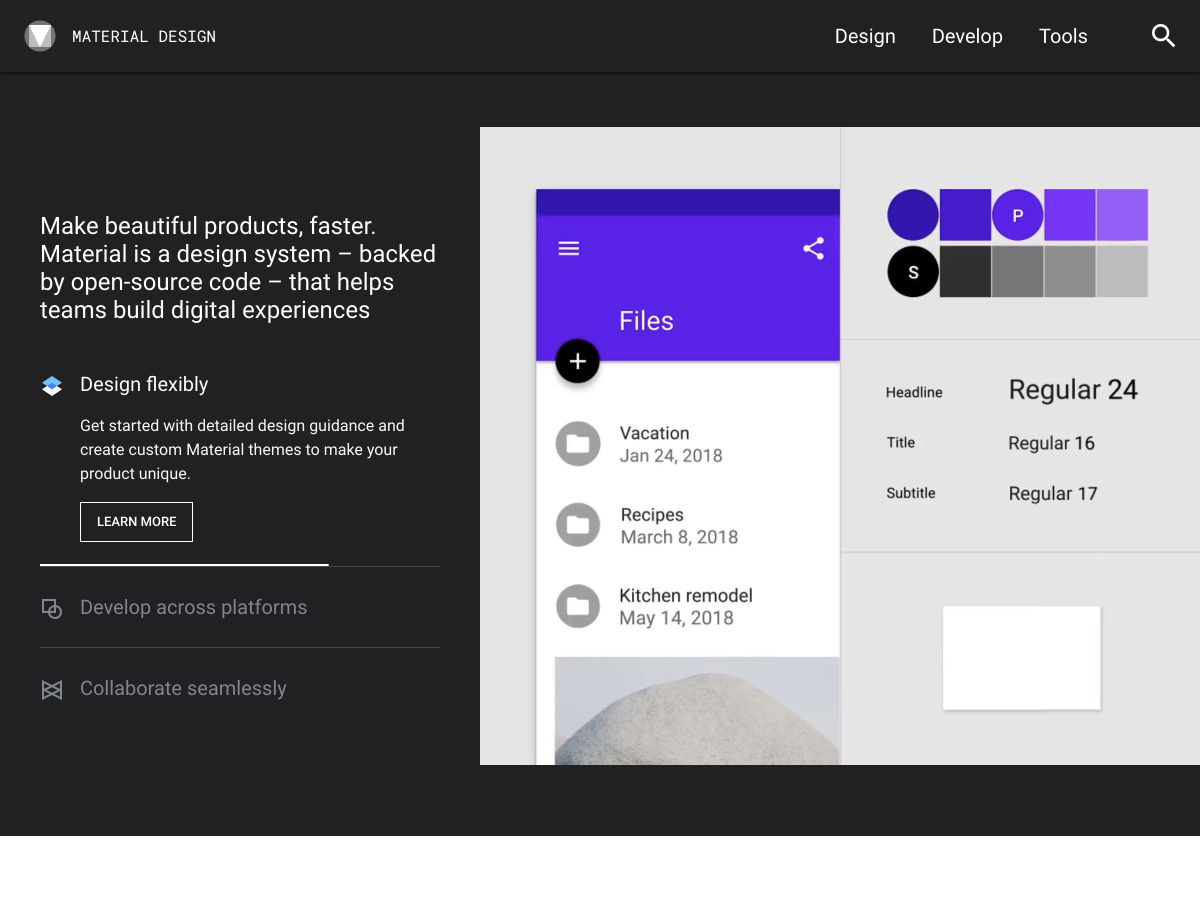
Task: Click the Kitchen remodel folder icon
Action: tap(578, 606)
